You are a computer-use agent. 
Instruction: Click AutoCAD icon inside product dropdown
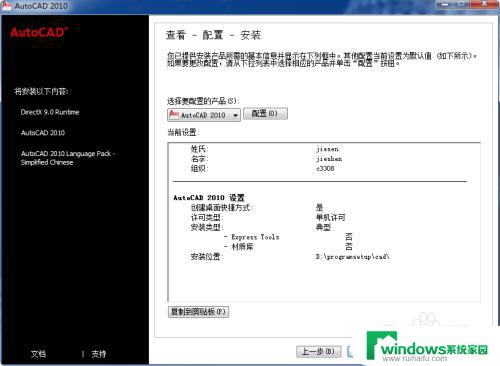(174, 114)
